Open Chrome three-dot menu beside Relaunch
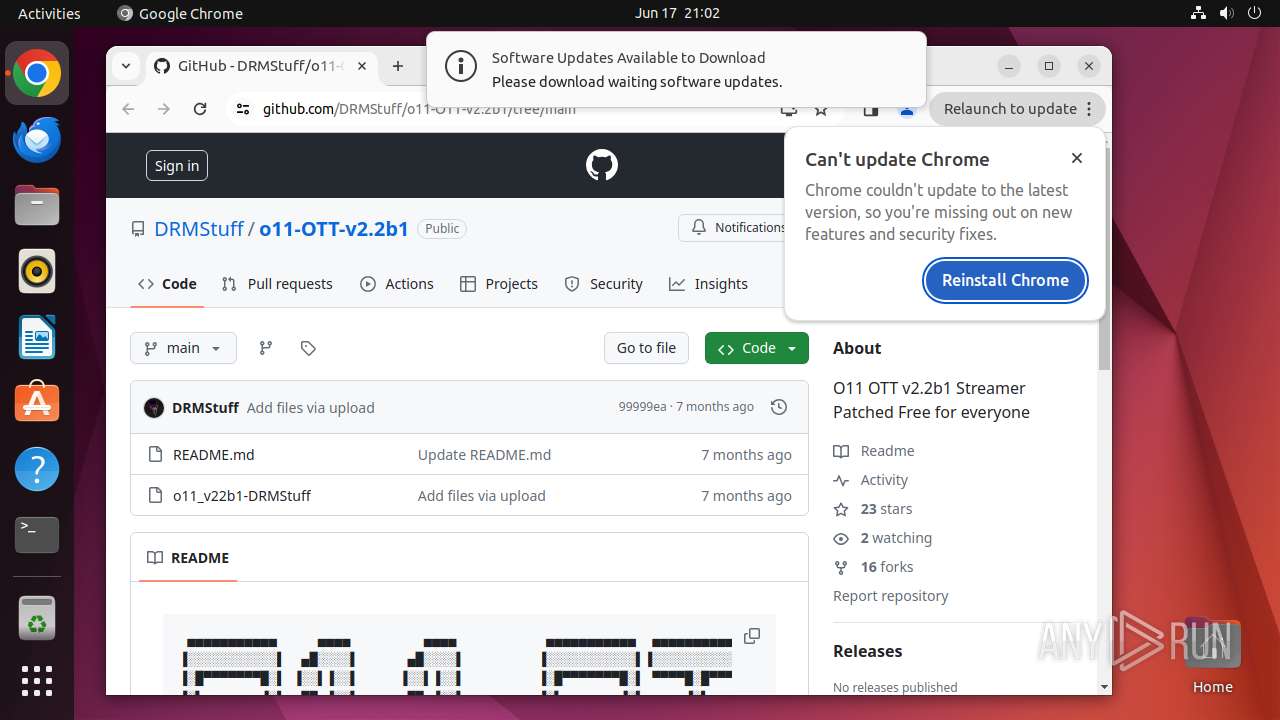The image size is (1280, 720). point(1091,109)
